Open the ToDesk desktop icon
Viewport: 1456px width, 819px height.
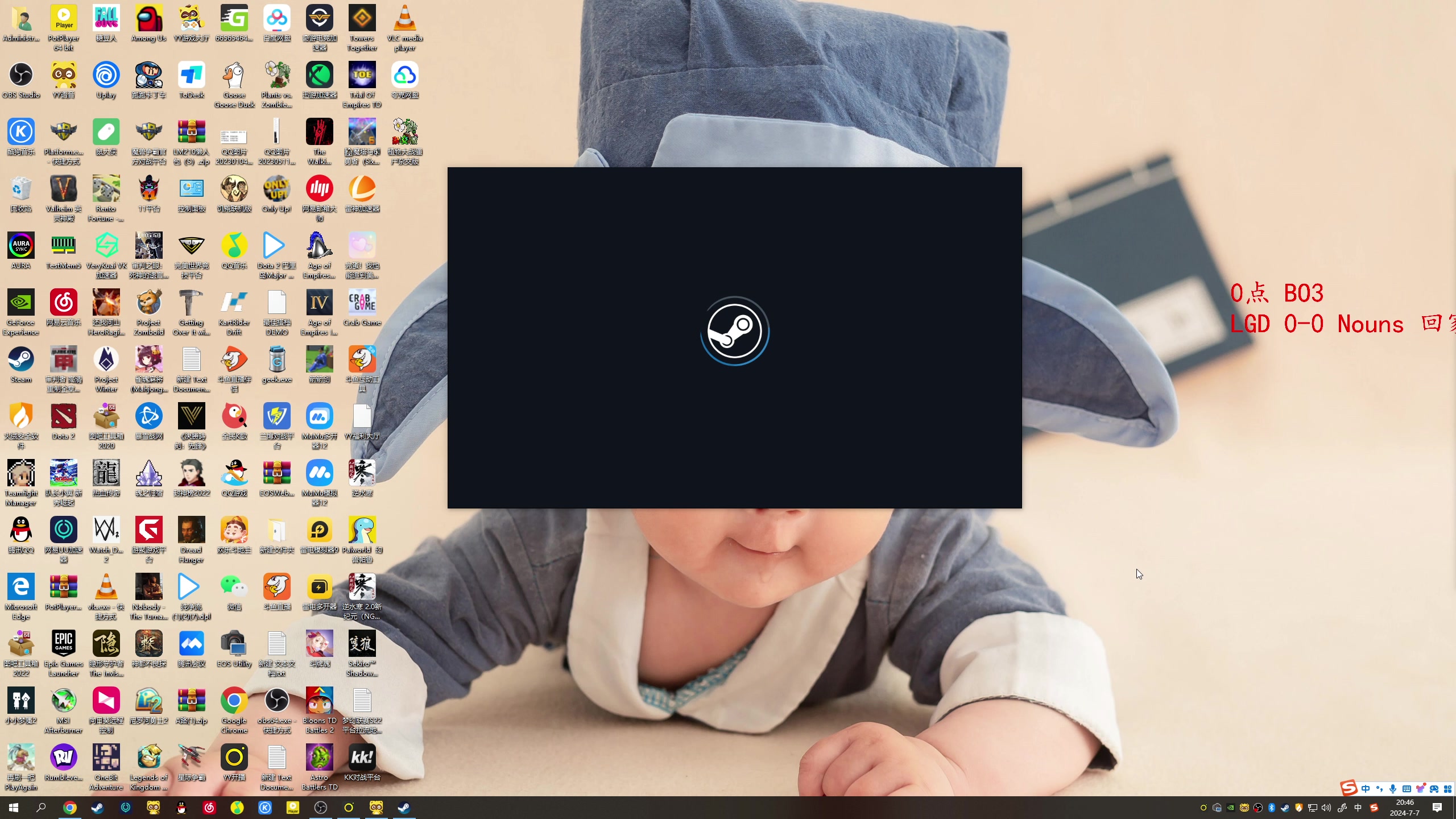(192, 76)
